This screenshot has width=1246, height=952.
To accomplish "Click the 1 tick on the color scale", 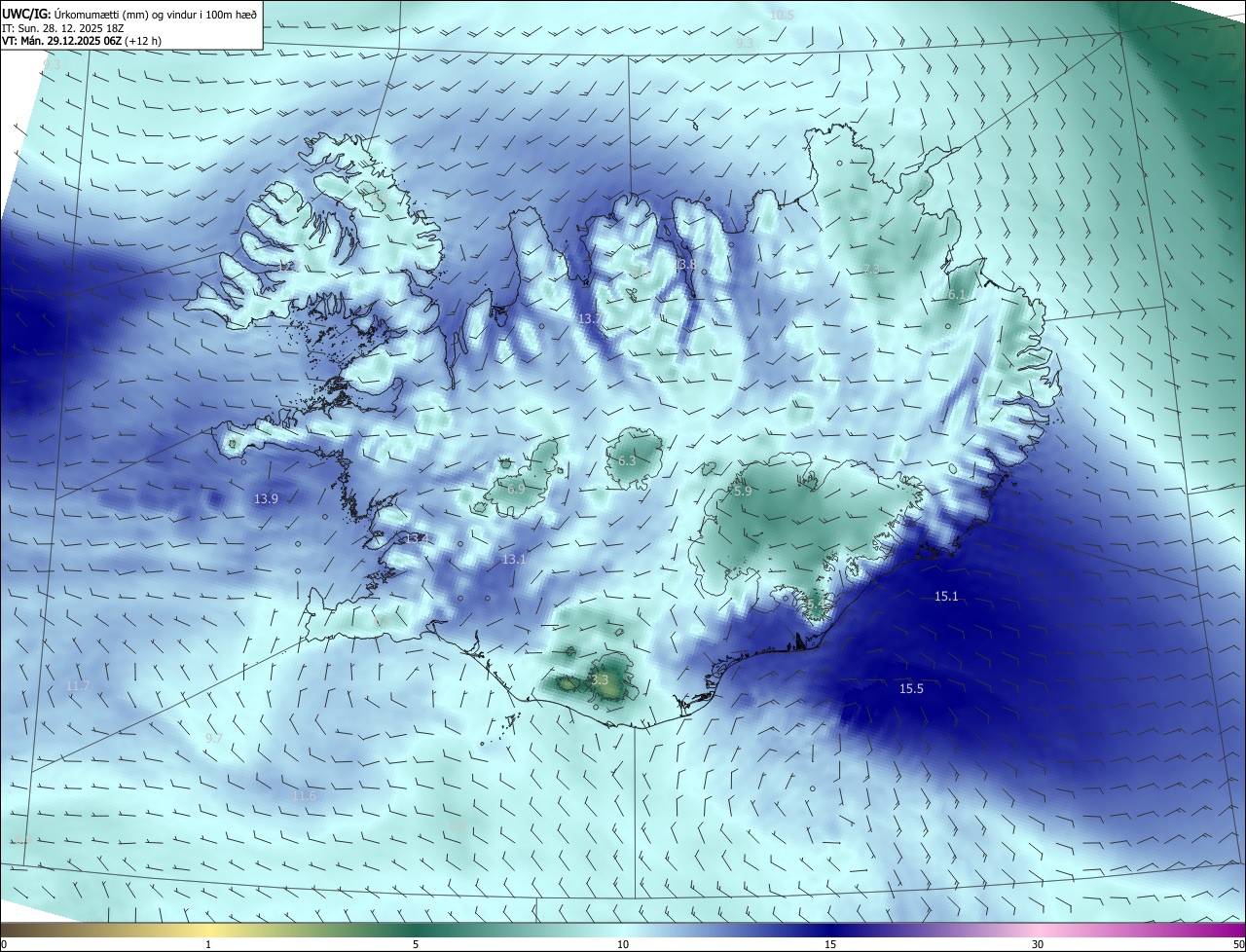I will [x=208, y=945].
